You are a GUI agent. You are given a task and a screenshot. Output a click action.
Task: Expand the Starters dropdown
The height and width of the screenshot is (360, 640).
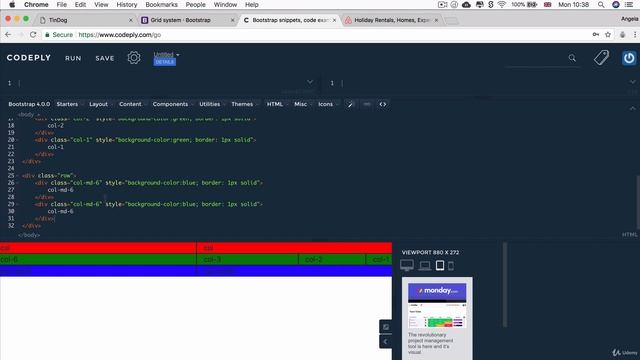[x=70, y=104]
